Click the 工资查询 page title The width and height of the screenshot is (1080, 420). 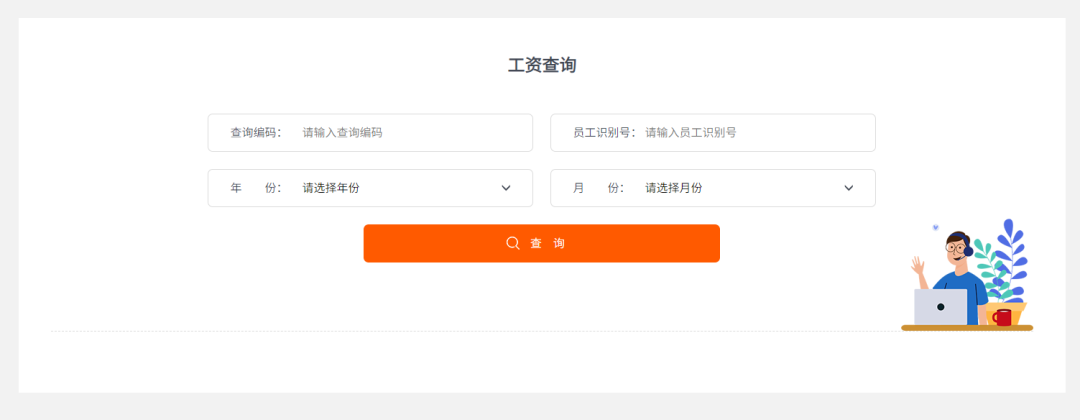click(x=542, y=66)
